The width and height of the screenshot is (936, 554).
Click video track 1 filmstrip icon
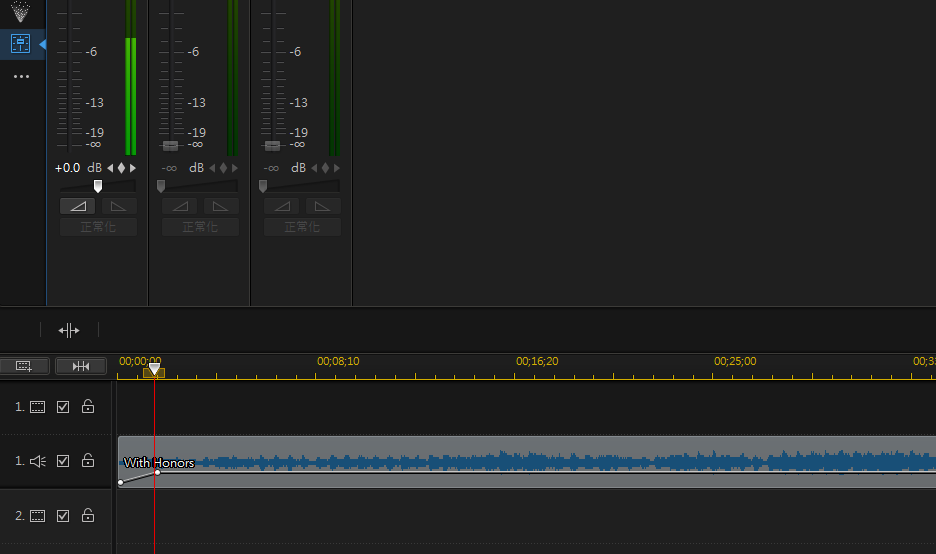(38, 407)
